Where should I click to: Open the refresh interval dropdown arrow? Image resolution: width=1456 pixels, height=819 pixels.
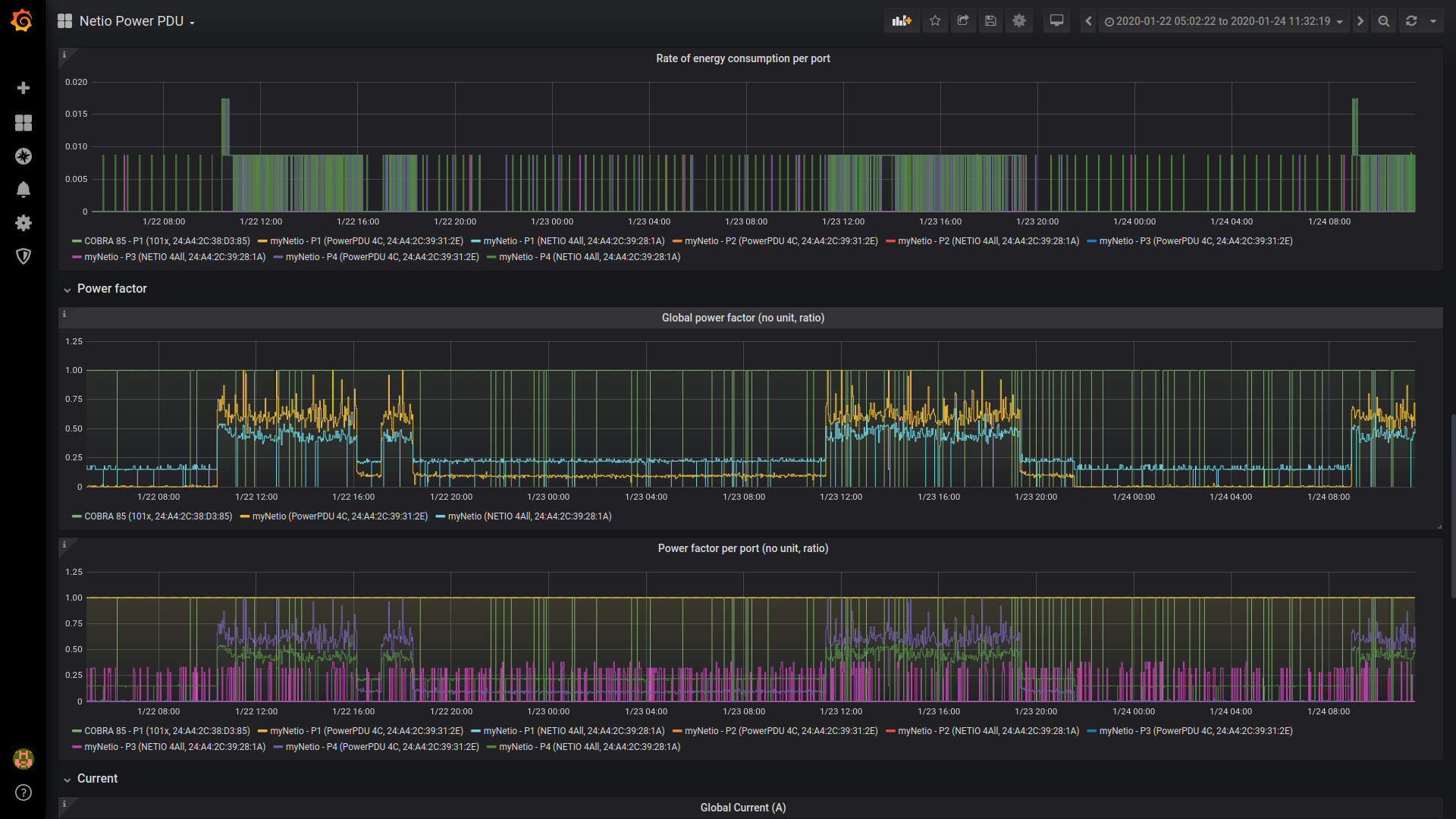click(x=1433, y=21)
